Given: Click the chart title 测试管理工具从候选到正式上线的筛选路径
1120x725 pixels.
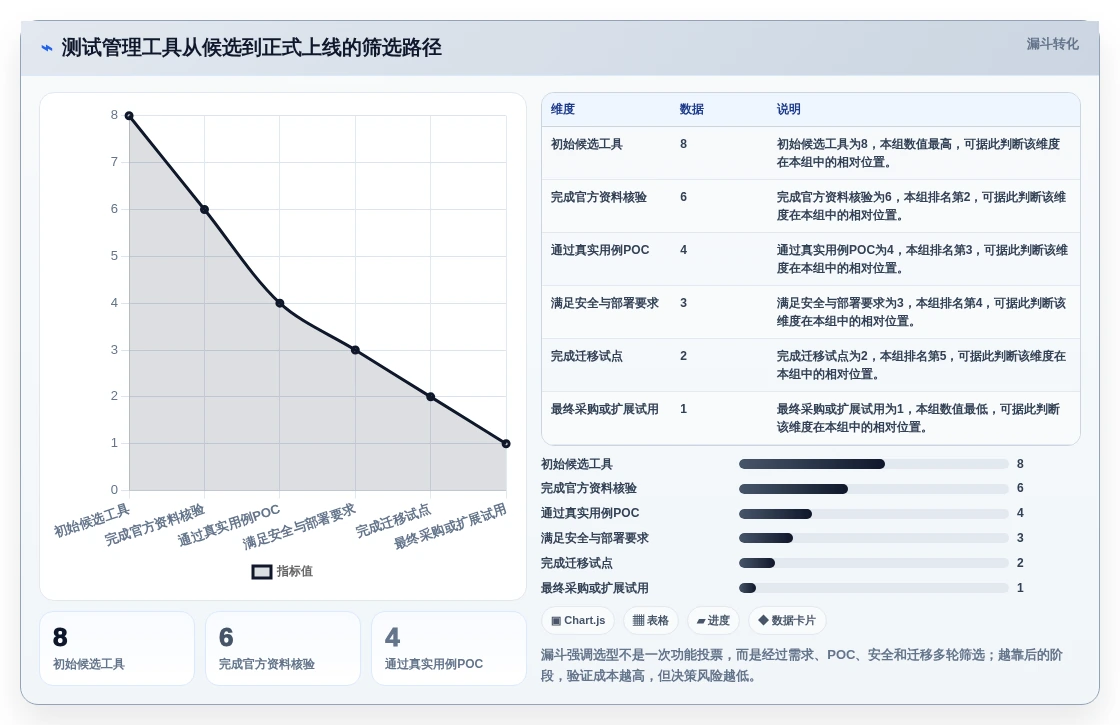Looking at the screenshot, I should [x=251, y=48].
